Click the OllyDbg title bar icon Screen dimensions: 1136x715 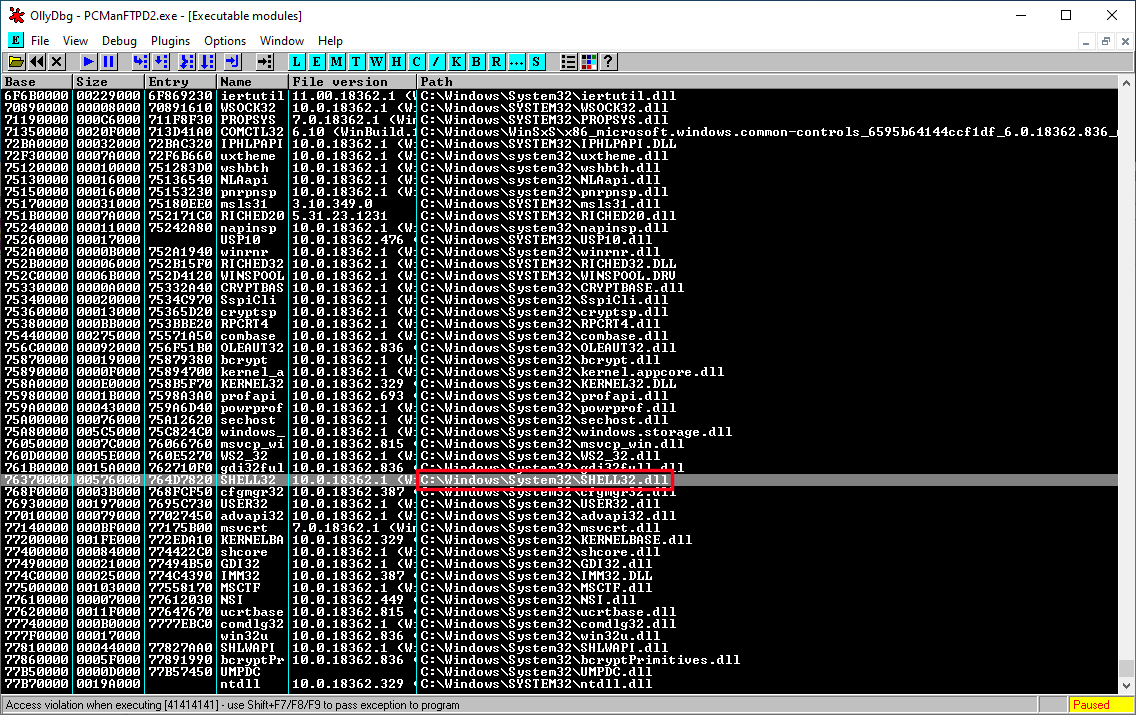coord(16,15)
